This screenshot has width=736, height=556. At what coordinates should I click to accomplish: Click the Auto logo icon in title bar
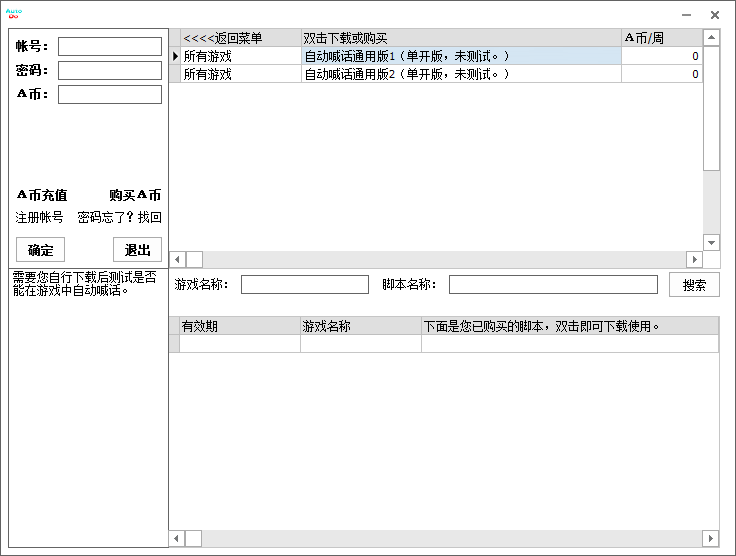click(14, 13)
